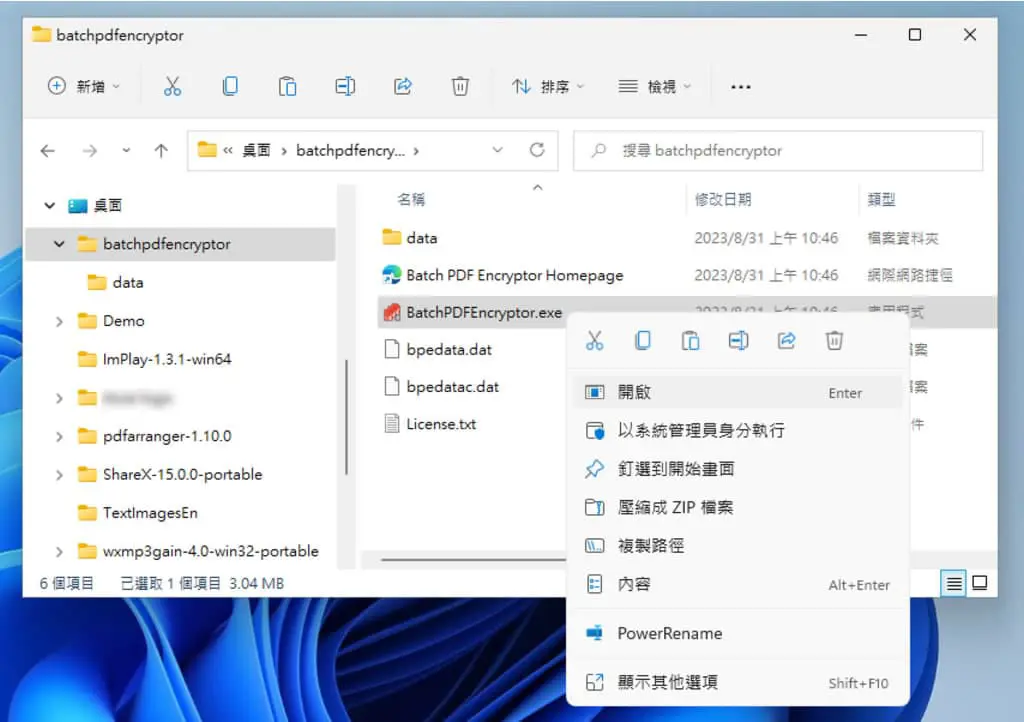Collapse the batchpdfencryptor tree node
Screen dimensions: 1024x722
tap(59, 244)
